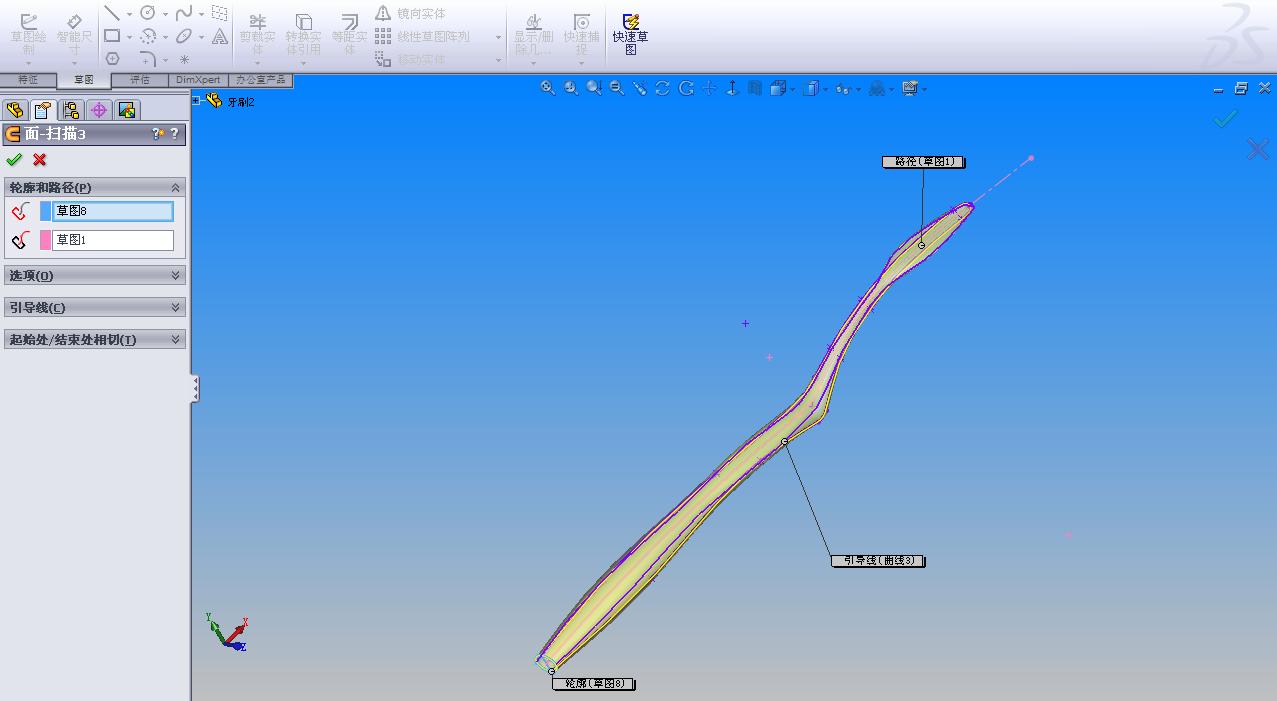Click the path field containing 草图1

pyautogui.click(x=112, y=240)
